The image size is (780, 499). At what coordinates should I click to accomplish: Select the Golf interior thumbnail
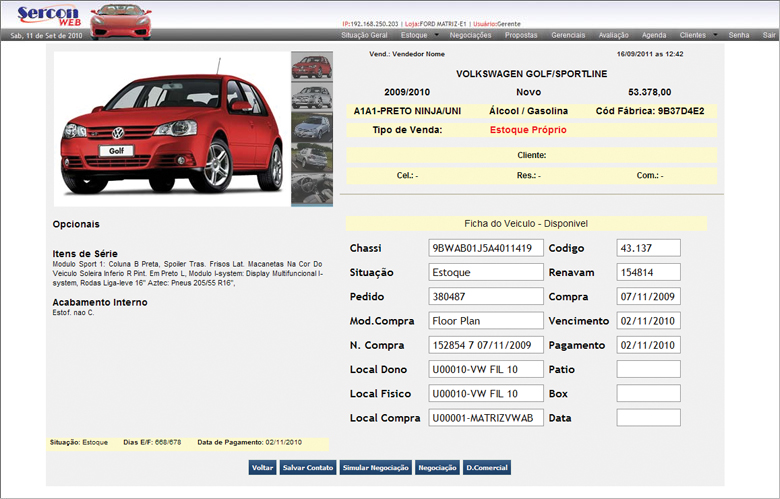312,189
